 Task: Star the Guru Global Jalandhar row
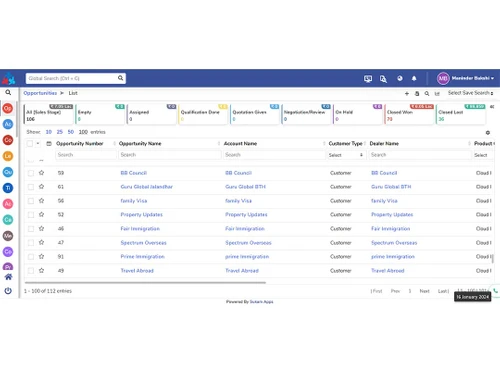[x=41, y=187]
